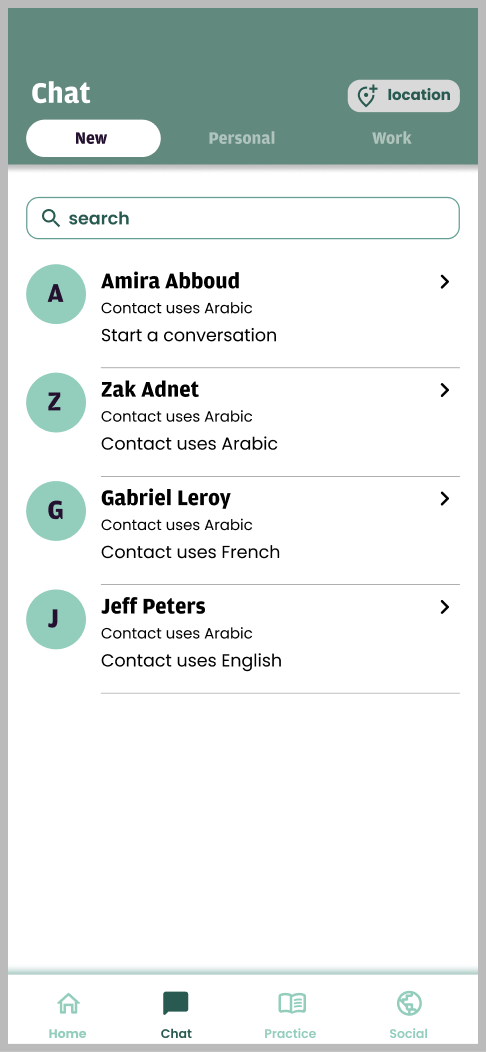
Task: Expand Gabriel Leroy row chevron
Action: pos(444,498)
